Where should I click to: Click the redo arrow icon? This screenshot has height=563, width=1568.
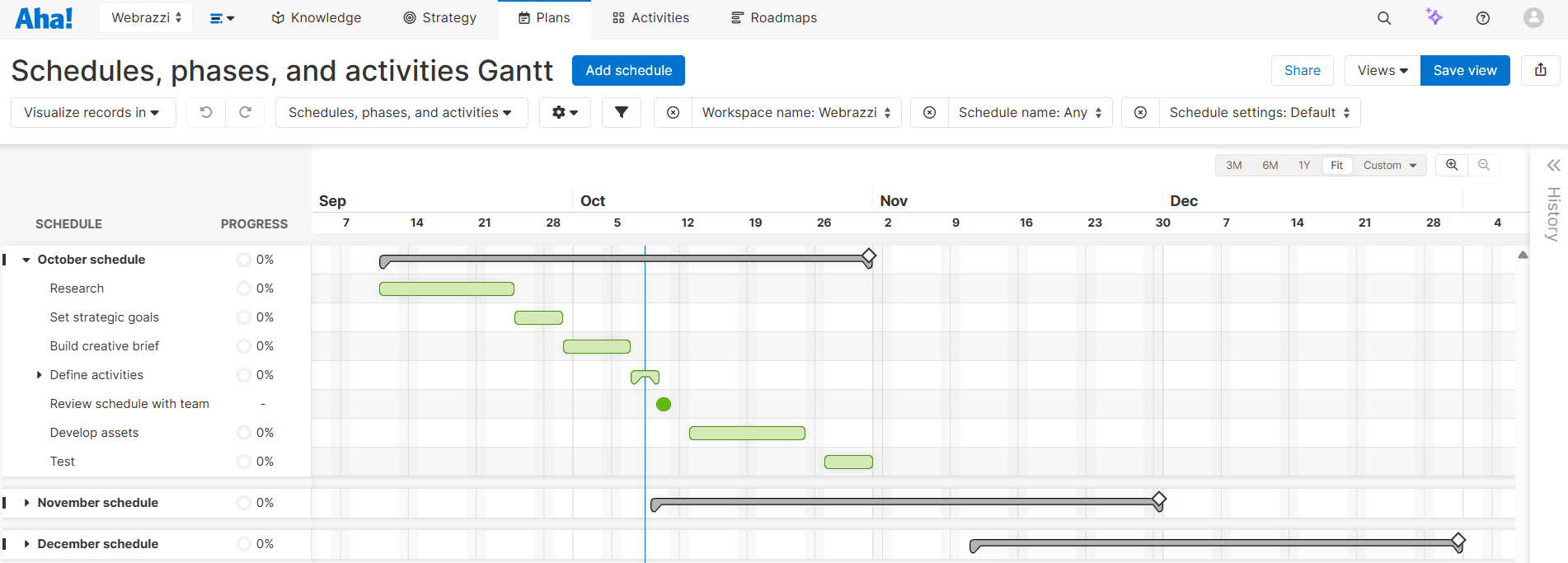[x=245, y=112]
